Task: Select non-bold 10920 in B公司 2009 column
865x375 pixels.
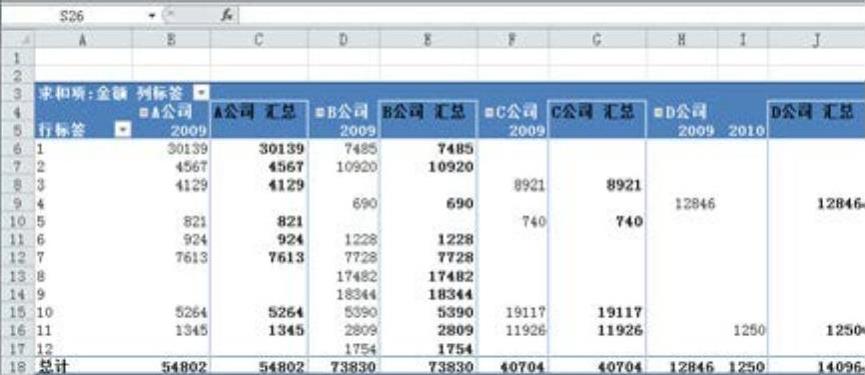Action: tap(356, 166)
